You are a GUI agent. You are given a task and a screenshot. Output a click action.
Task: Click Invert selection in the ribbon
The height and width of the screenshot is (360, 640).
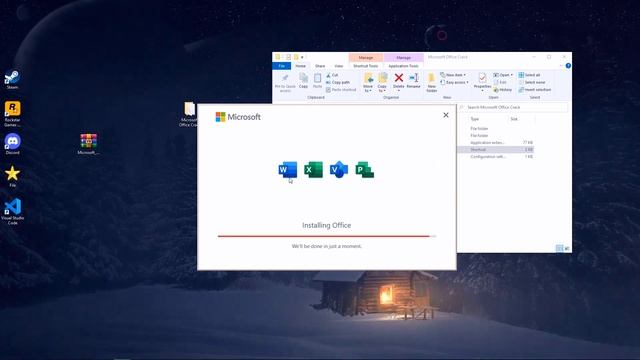tap(535, 90)
